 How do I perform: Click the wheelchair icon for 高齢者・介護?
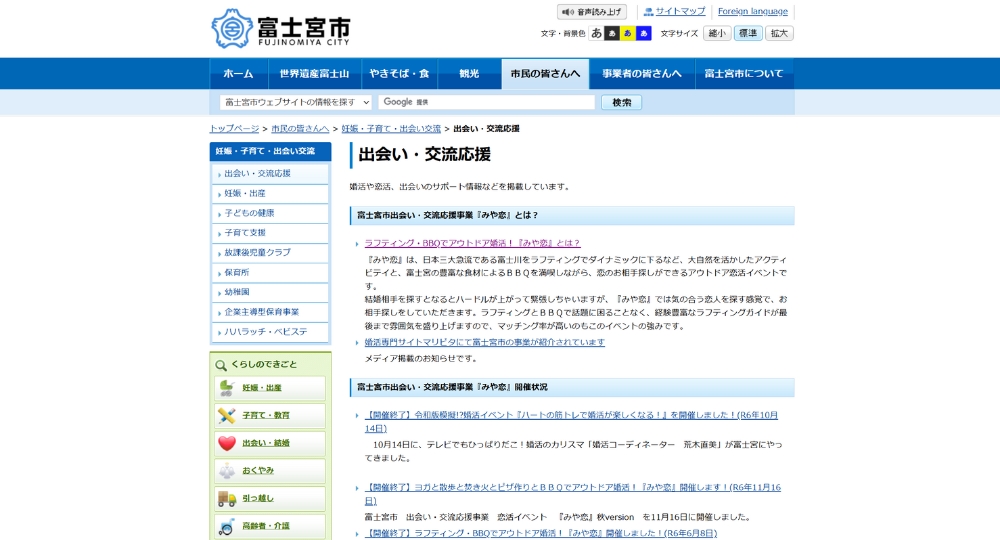(x=227, y=526)
